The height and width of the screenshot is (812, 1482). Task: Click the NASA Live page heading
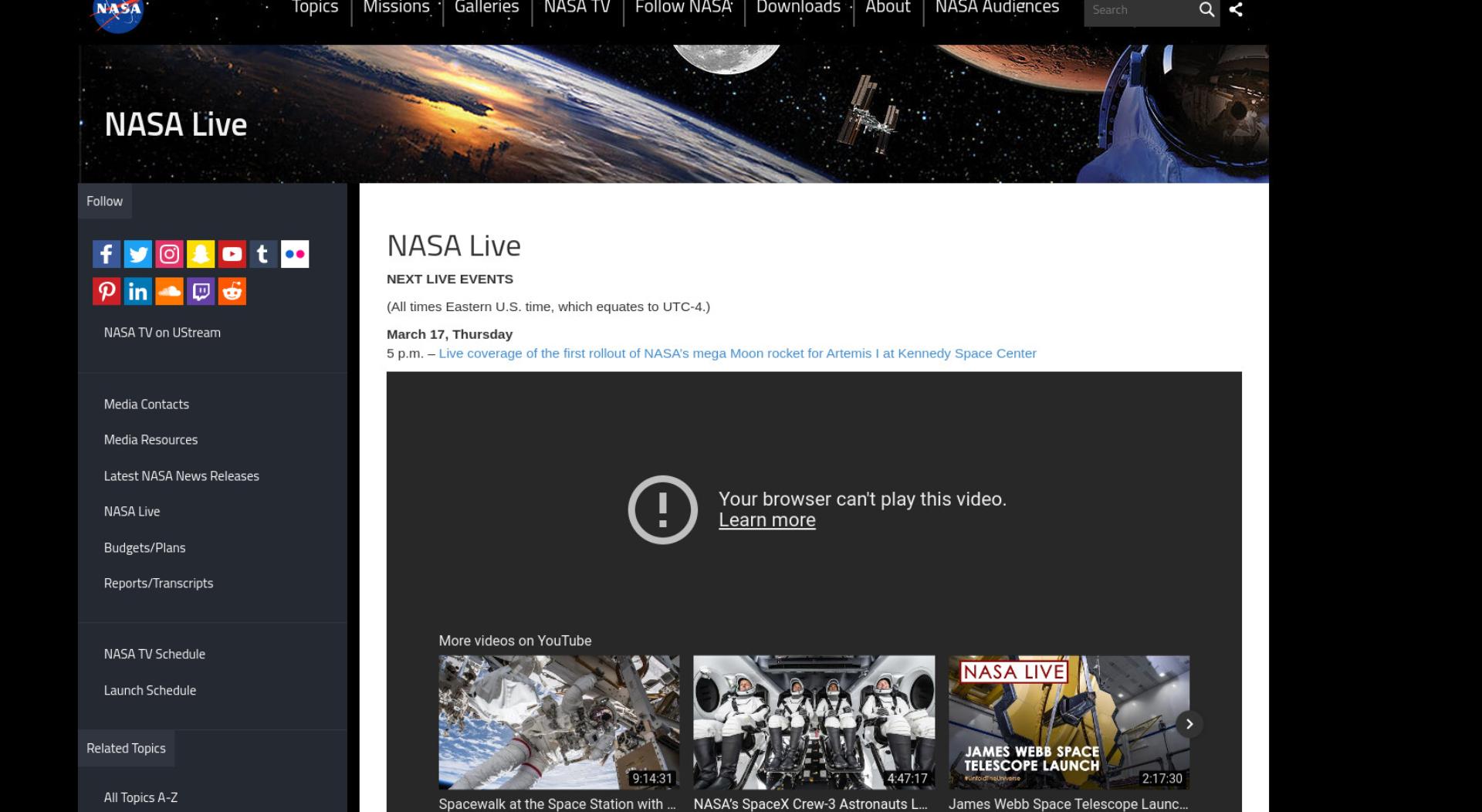(x=454, y=246)
